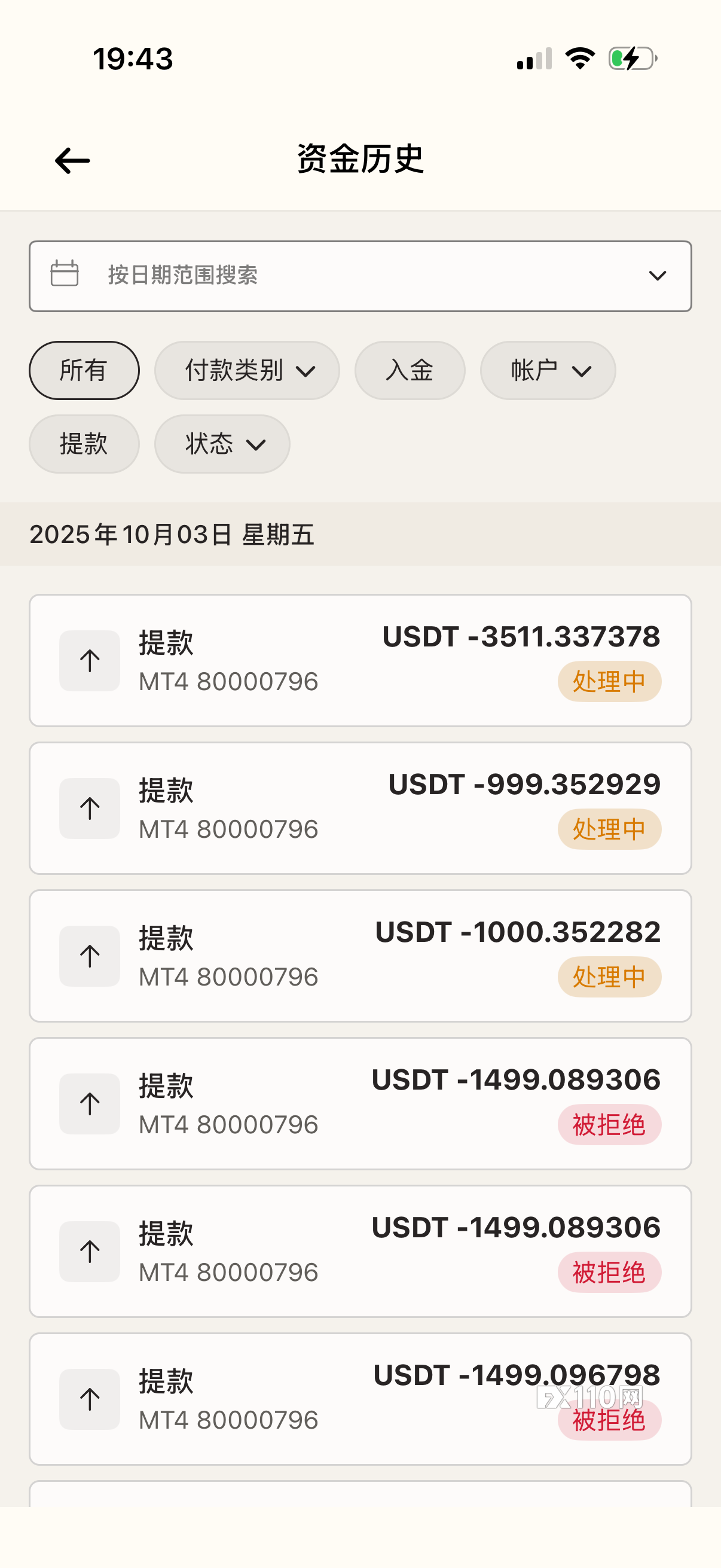Tap arrow icon of USDT -1499.096798 withdrawal
The image size is (721, 1568).
pyautogui.click(x=90, y=1399)
